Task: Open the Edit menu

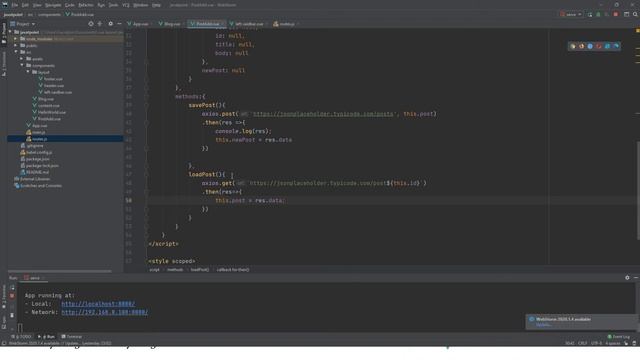Action: 25,5
